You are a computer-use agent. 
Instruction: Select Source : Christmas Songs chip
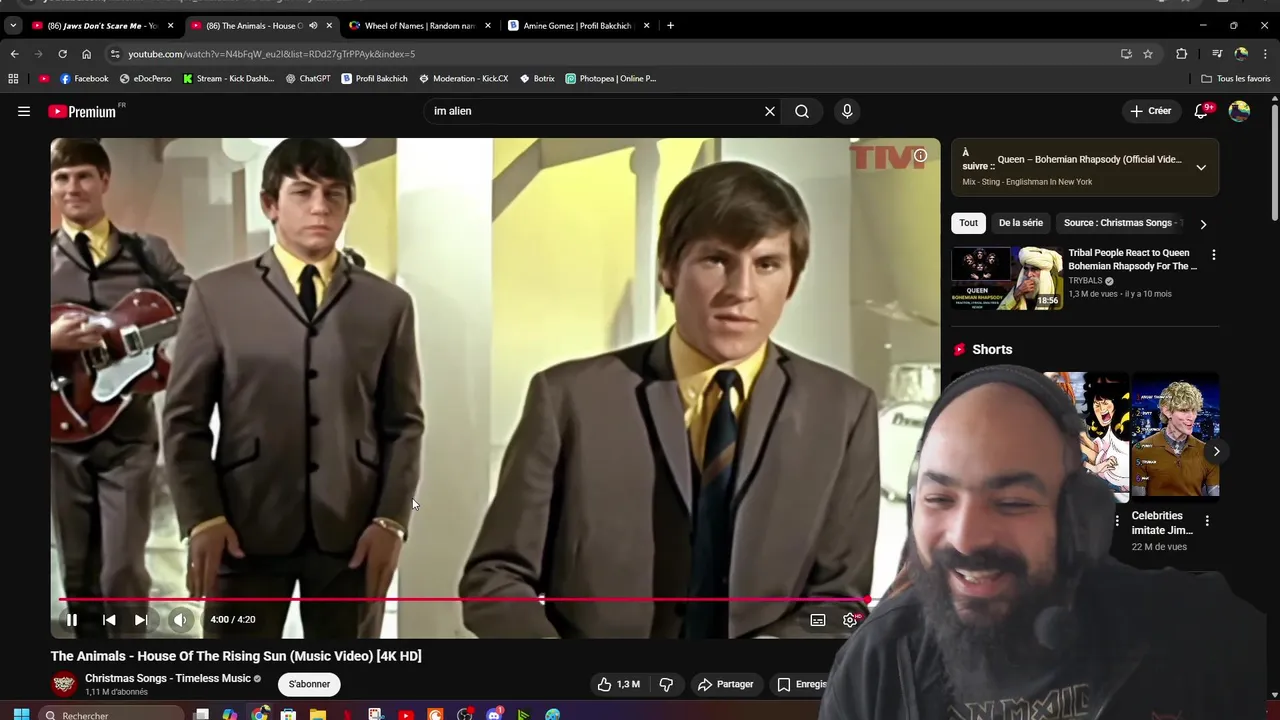1119,223
